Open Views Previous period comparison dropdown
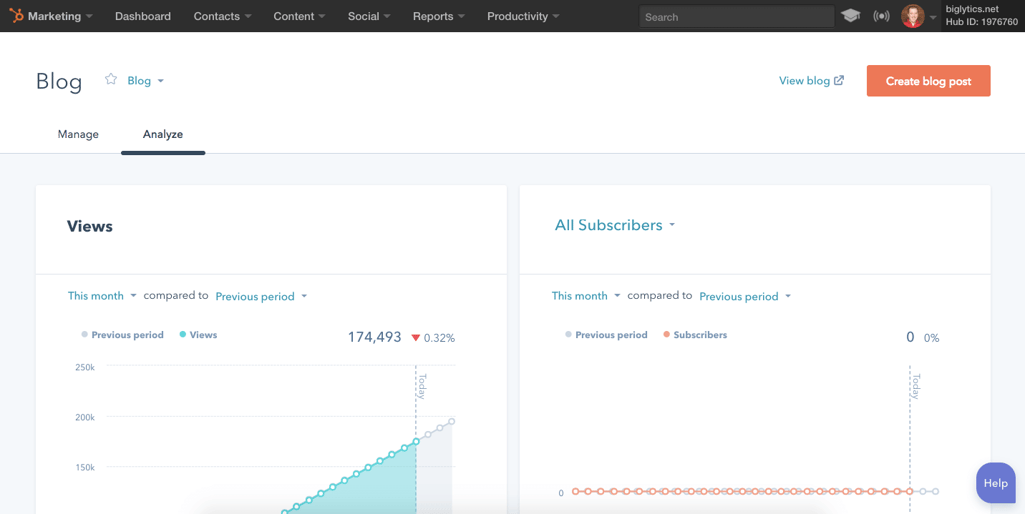Image resolution: width=1025 pixels, height=514 pixels. (261, 296)
